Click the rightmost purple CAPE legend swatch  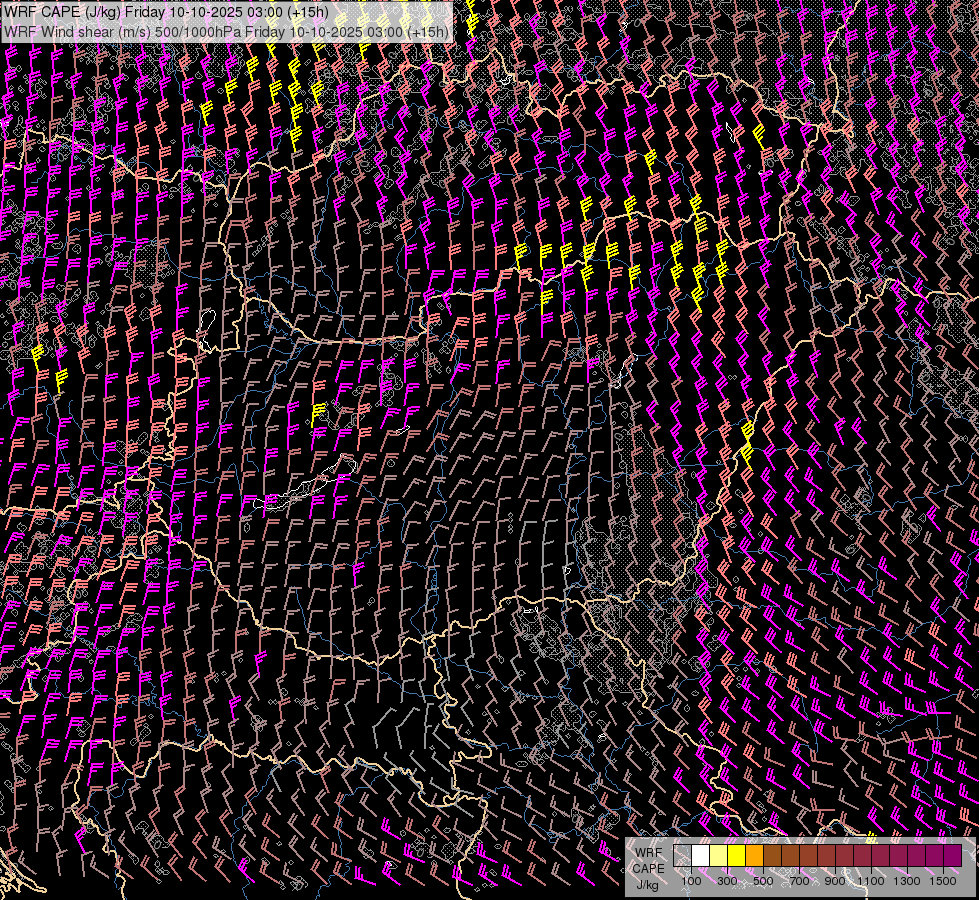click(x=952, y=855)
